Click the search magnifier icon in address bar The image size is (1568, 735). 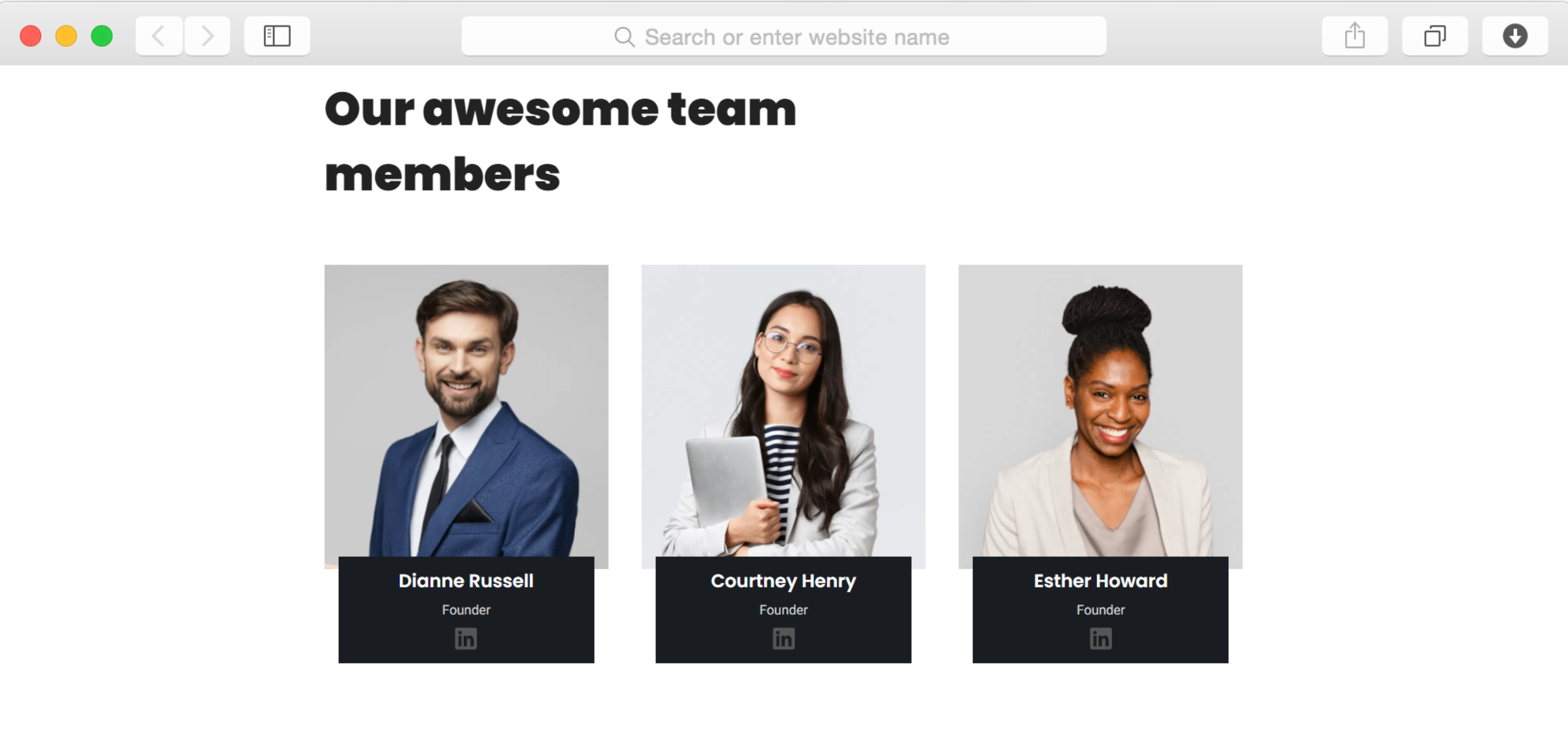tap(625, 37)
